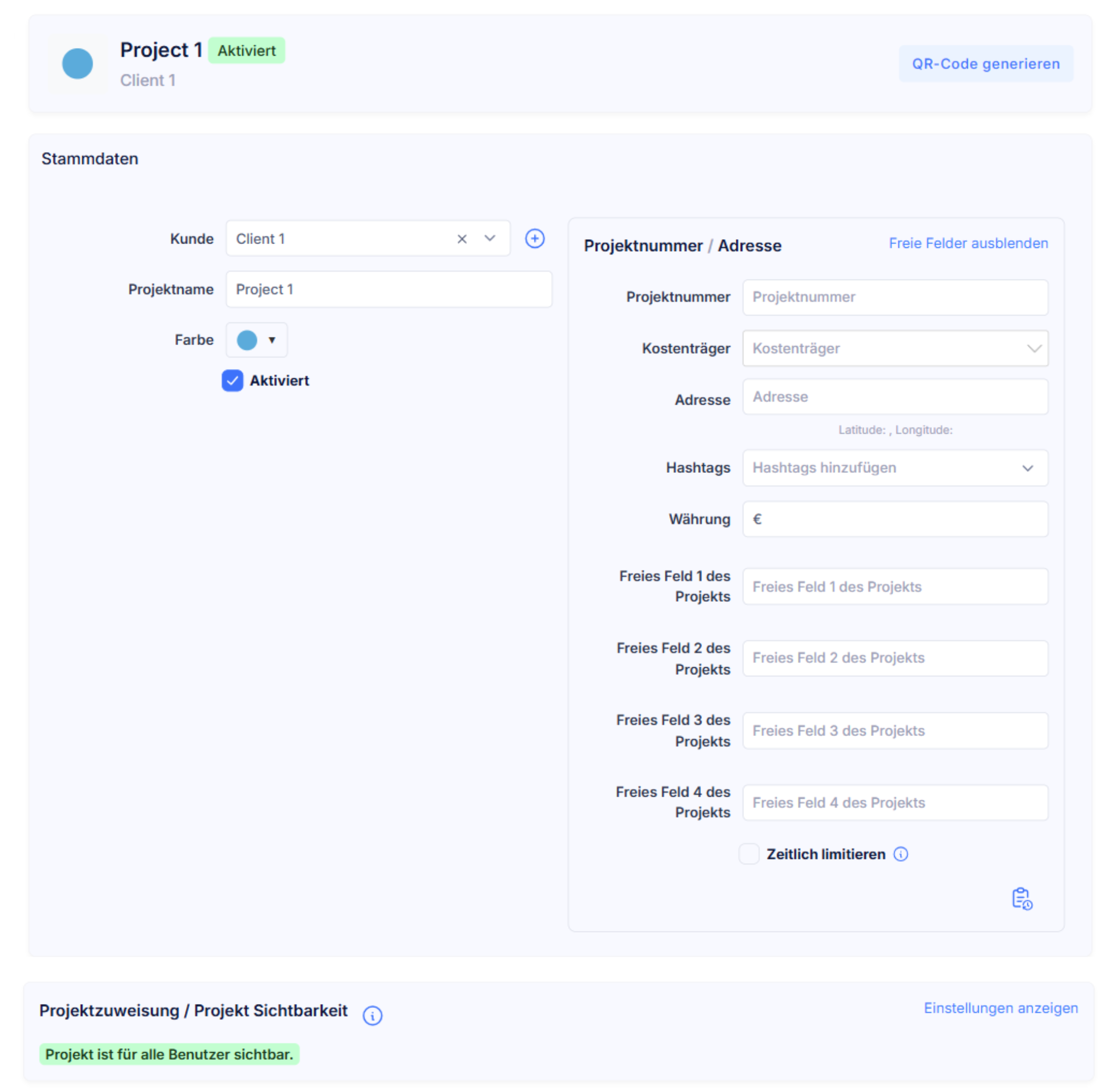Click the Adresse input field
The image size is (1107, 1092).
click(x=895, y=397)
